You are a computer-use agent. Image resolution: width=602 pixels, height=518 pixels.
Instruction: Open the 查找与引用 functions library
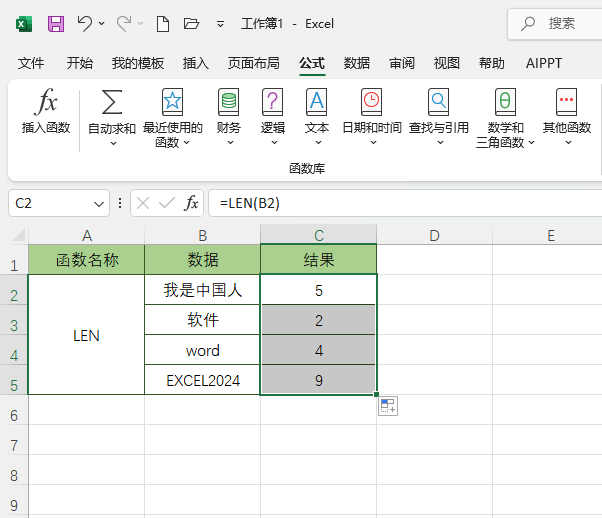pos(439,117)
